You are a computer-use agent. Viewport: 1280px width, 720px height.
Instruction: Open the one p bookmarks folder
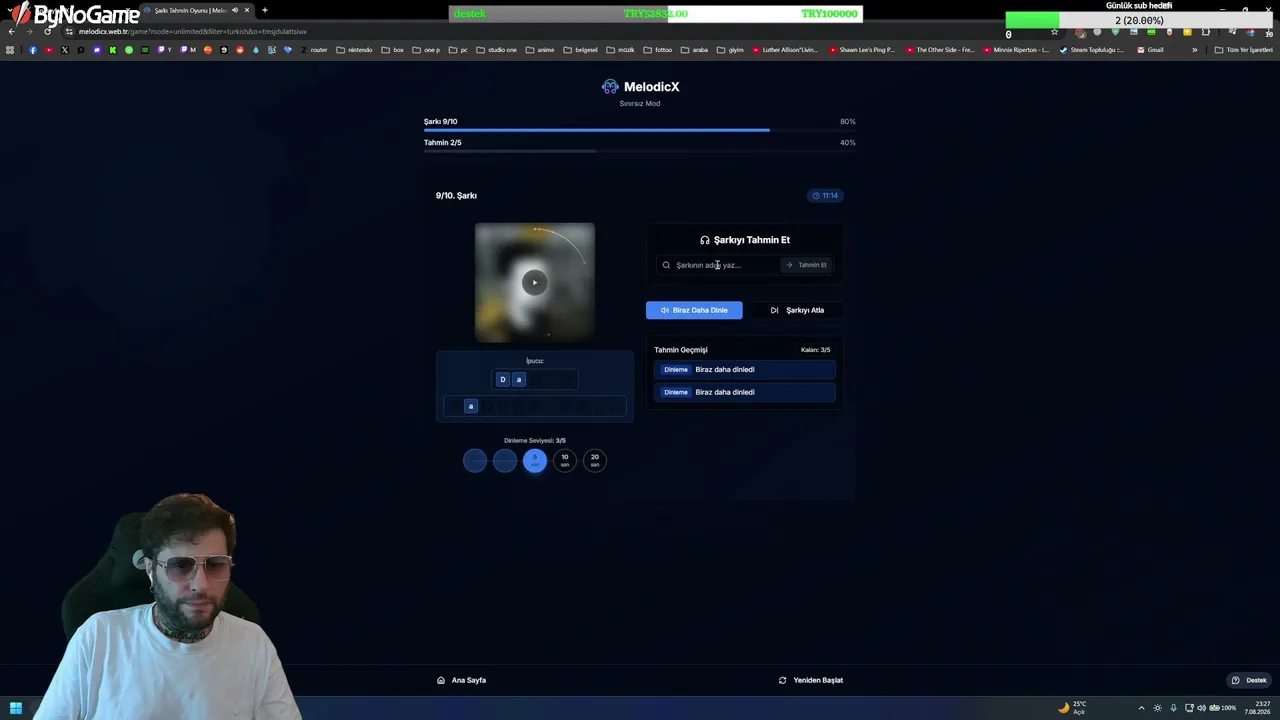pos(426,50)
